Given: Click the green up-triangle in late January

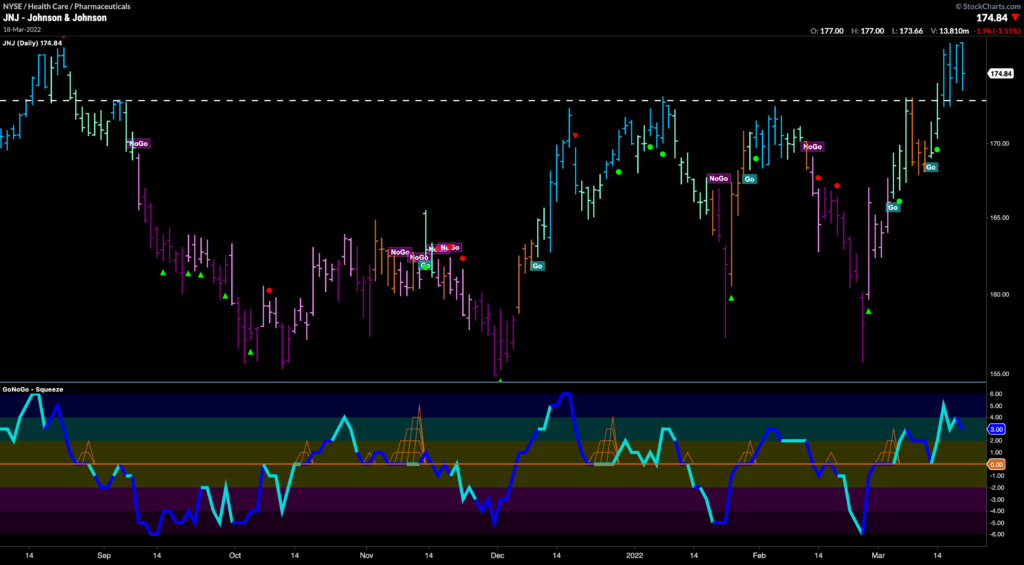Looking at the screenshot, I should pos(731,299).
